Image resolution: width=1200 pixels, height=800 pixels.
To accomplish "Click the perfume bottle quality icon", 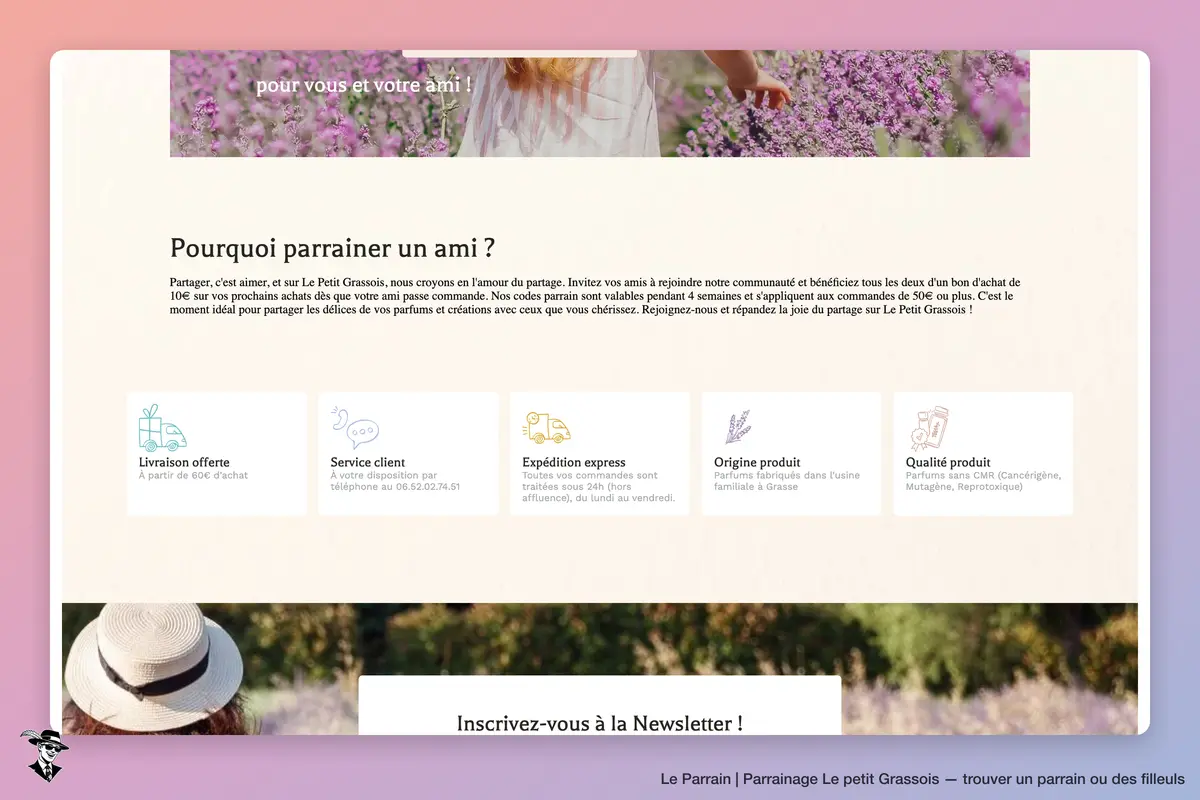I will [x=929, y=429].
